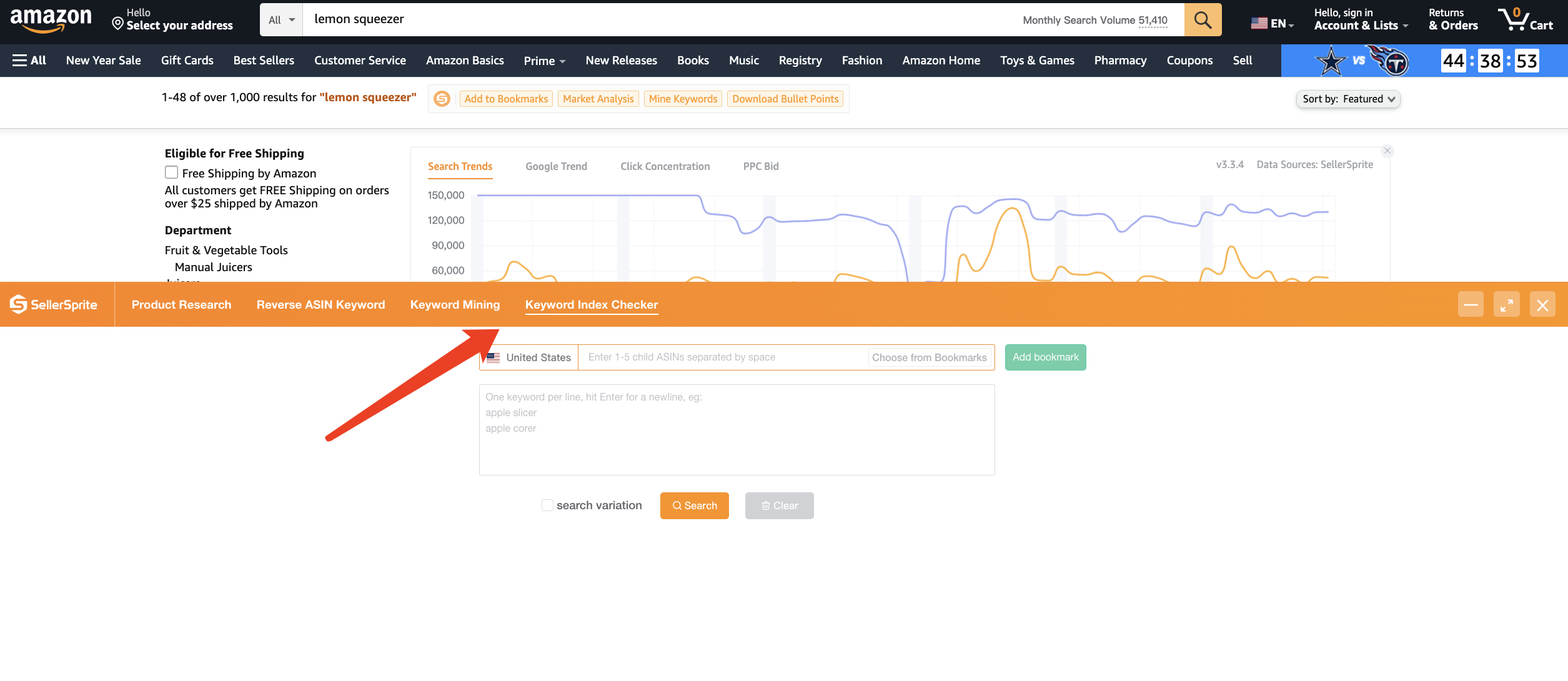Click the Amazon search magnifier button

pos(1203,20)
